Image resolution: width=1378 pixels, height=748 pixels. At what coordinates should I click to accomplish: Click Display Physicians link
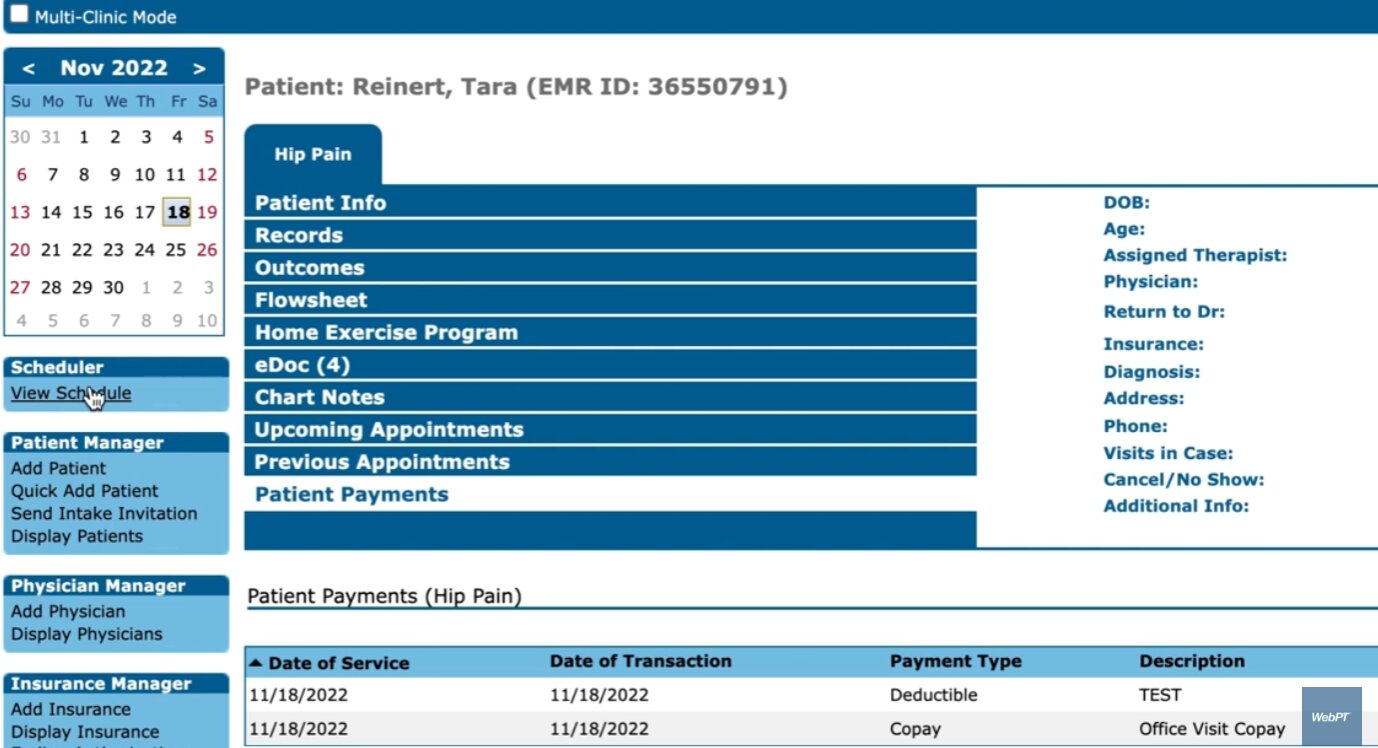86,634
